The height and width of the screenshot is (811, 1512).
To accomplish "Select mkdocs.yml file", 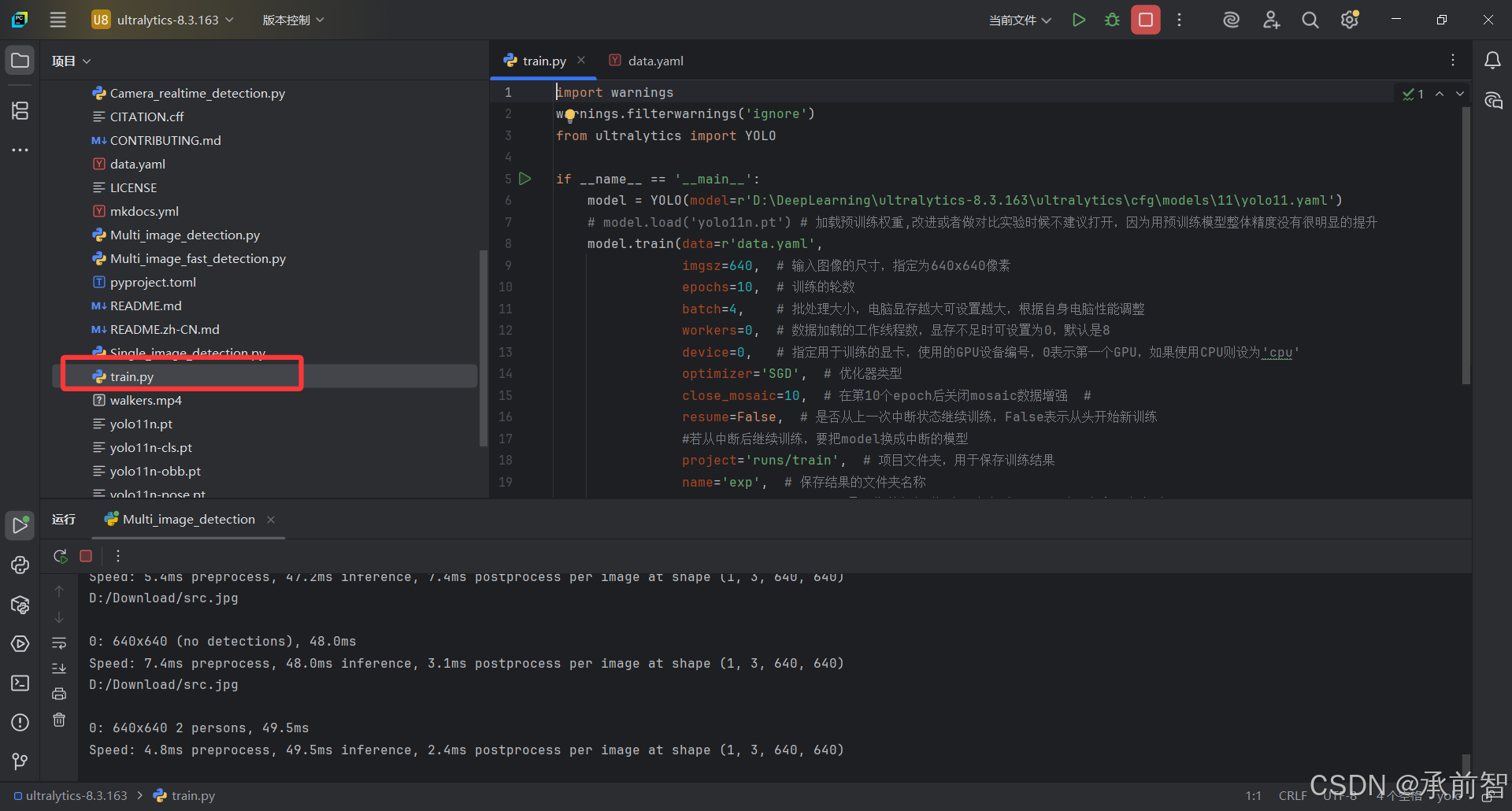I will tap(145, 211).
